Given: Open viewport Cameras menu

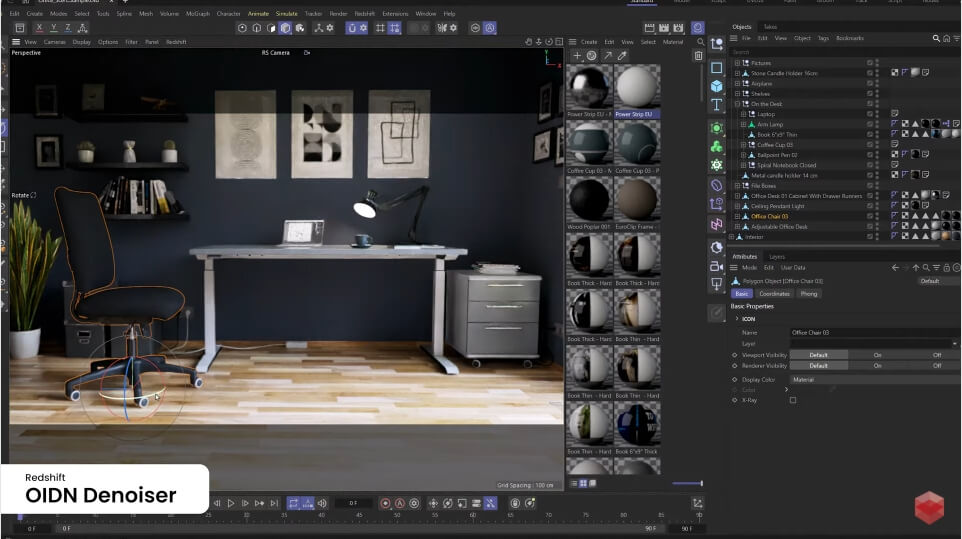Looking at the screenshot, I should click(x=54, y=42).
